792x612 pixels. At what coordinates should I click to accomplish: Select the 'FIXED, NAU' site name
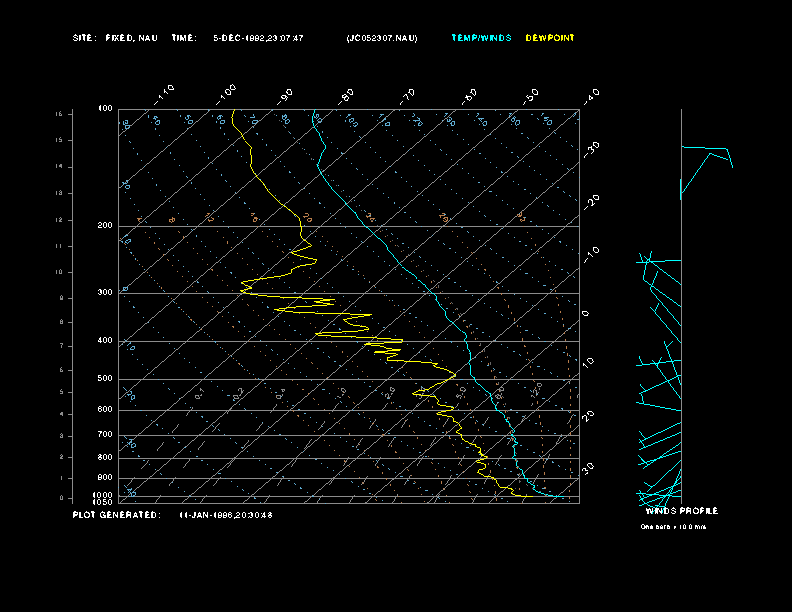tap(131, 38)
